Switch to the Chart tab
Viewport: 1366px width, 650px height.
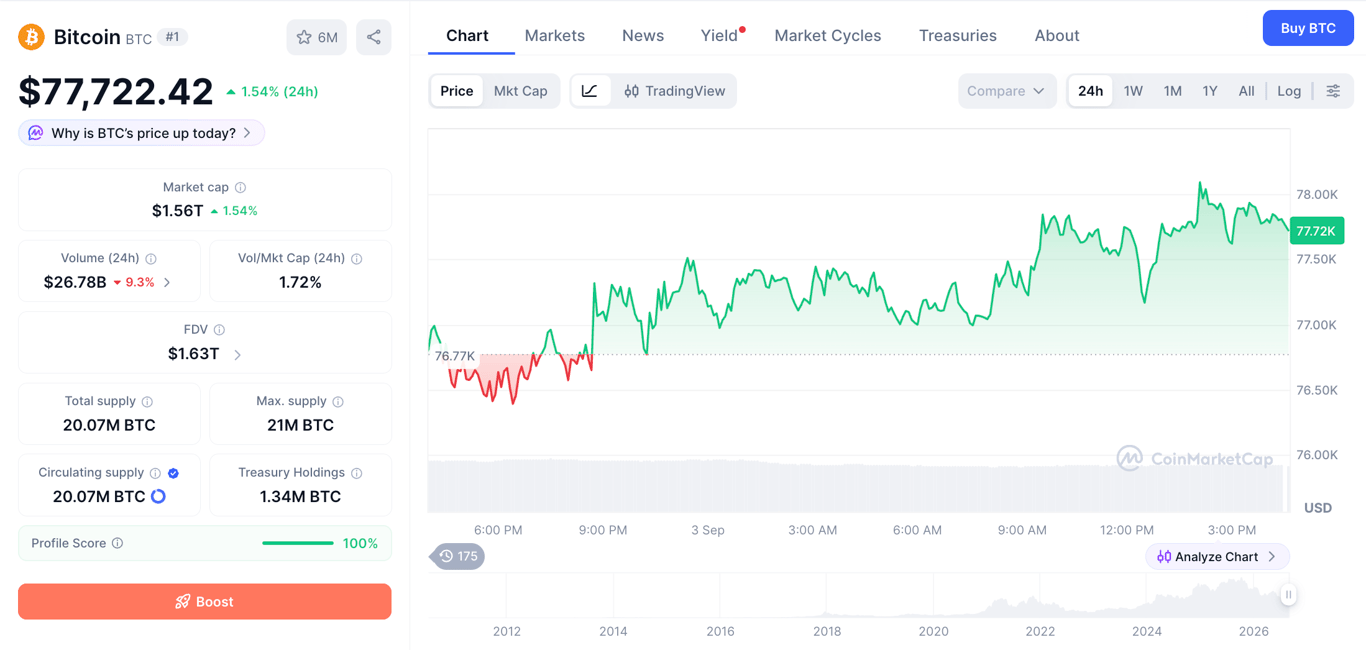(467, 35)
